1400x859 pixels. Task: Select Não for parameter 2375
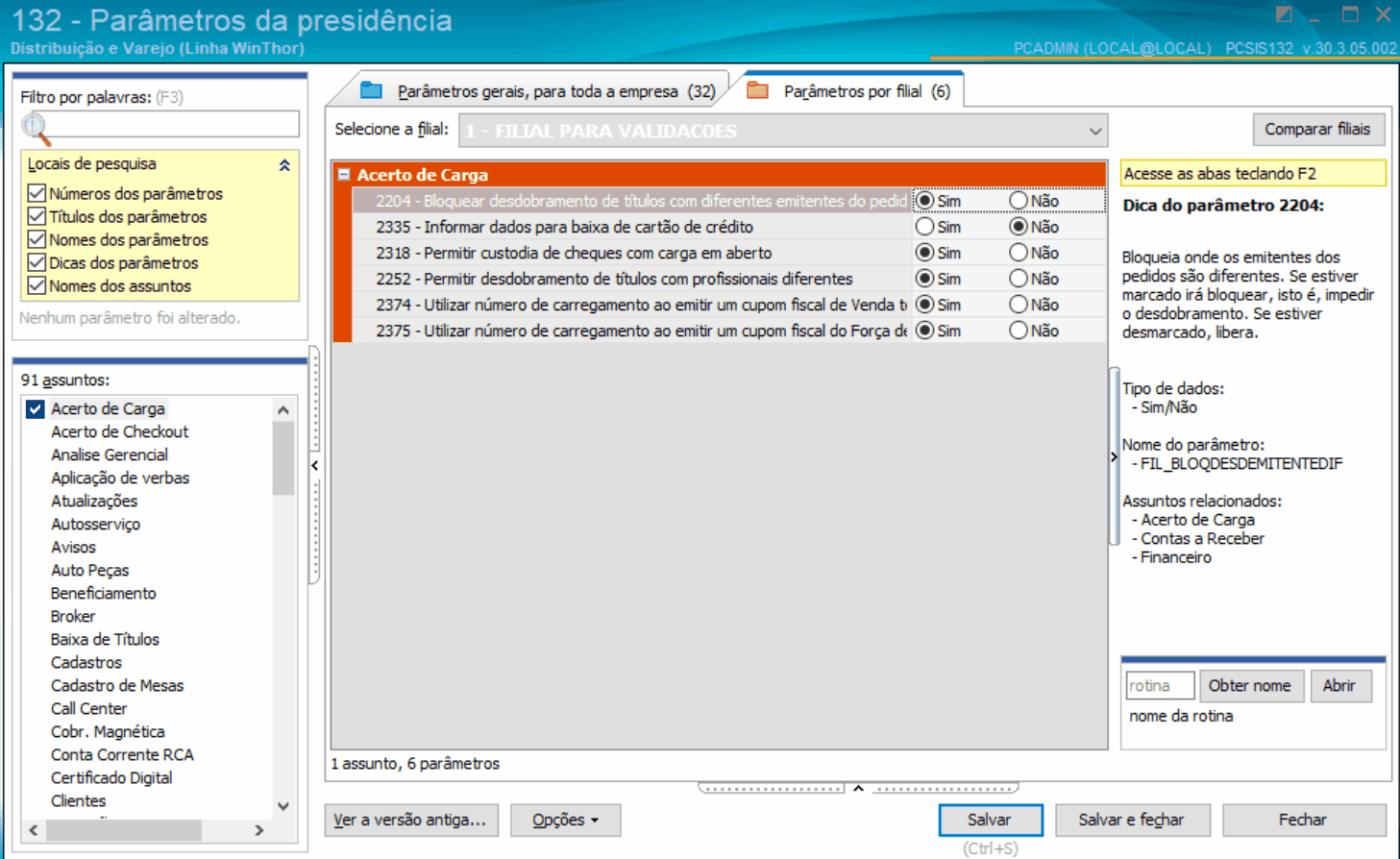1019,331
